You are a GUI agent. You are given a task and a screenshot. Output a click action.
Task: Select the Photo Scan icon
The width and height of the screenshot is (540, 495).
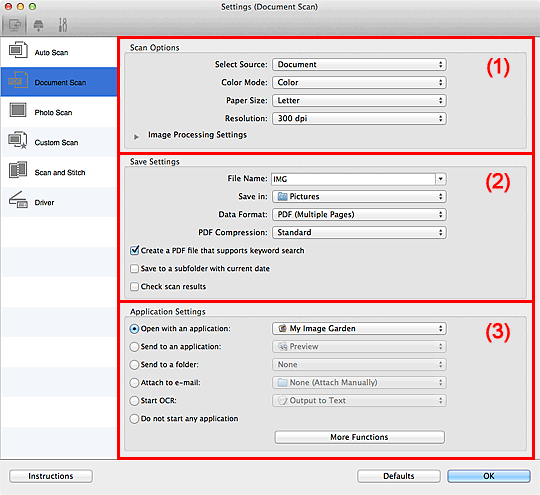[x=18, y=110]
